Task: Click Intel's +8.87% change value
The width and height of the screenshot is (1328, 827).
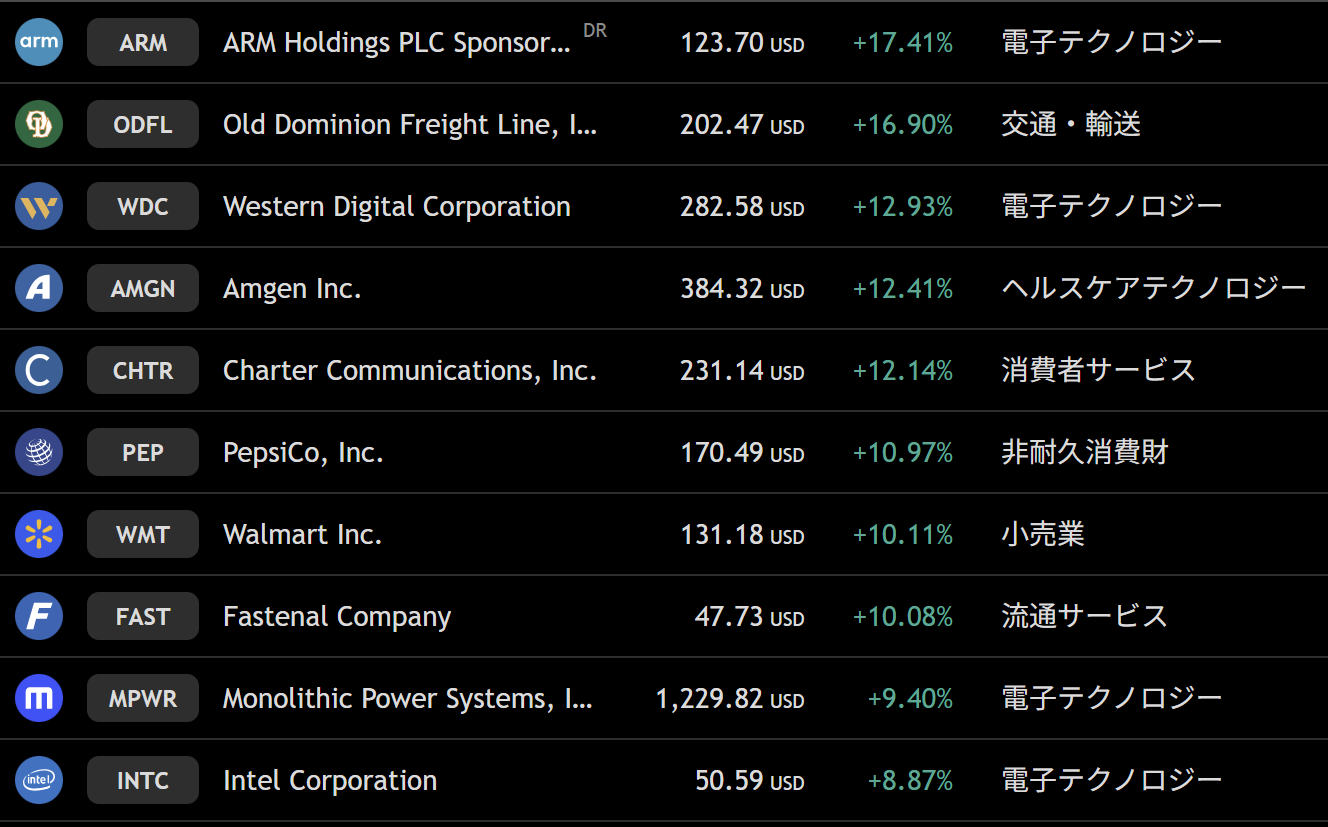Action: tap(910, 780)
